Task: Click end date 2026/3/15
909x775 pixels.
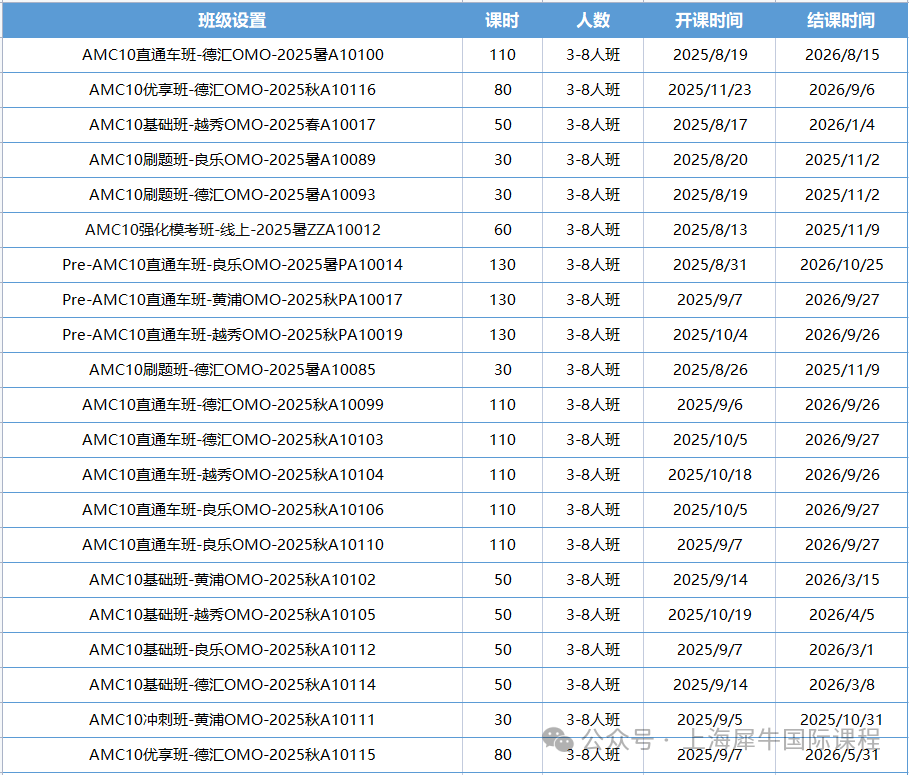Action: [842, 580]
